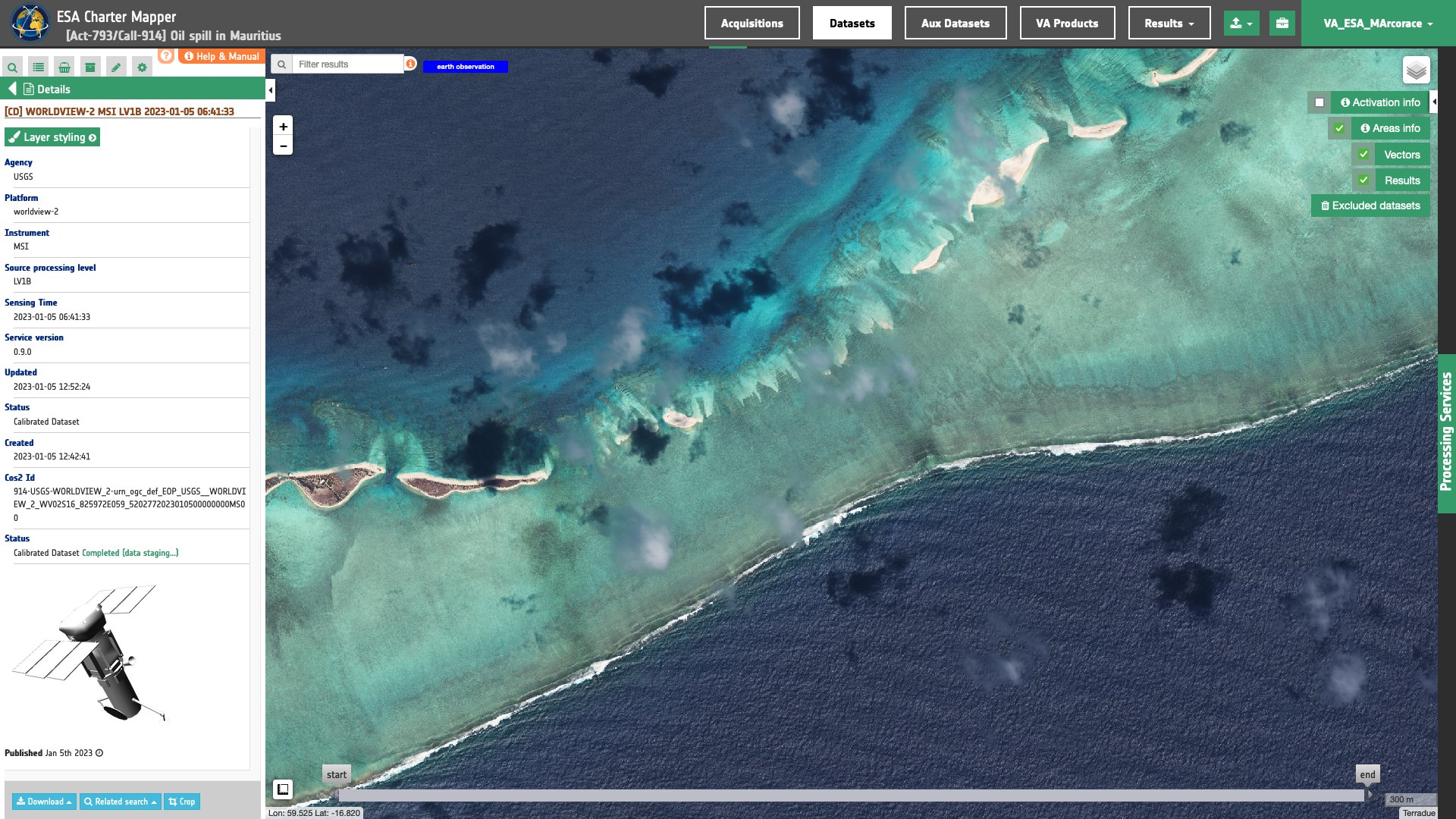Click the Cos2 Id value text
The height and width of the screenshot is (819, 1456).
click(x=130, y=504)
